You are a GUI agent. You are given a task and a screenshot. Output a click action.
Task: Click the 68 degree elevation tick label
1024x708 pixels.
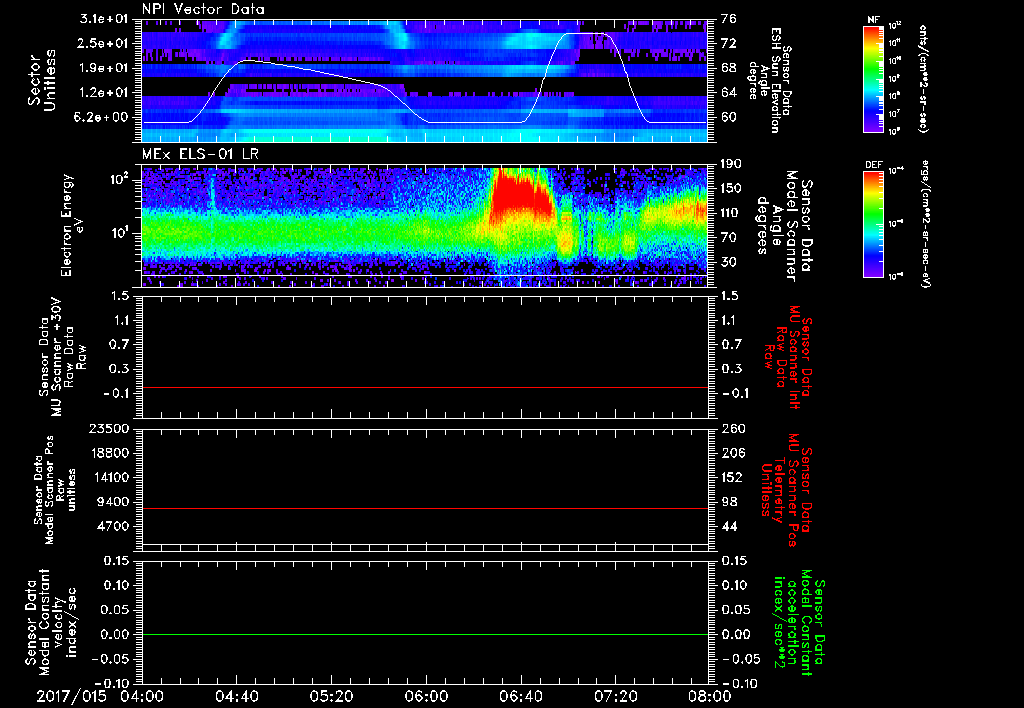[728, 68]
